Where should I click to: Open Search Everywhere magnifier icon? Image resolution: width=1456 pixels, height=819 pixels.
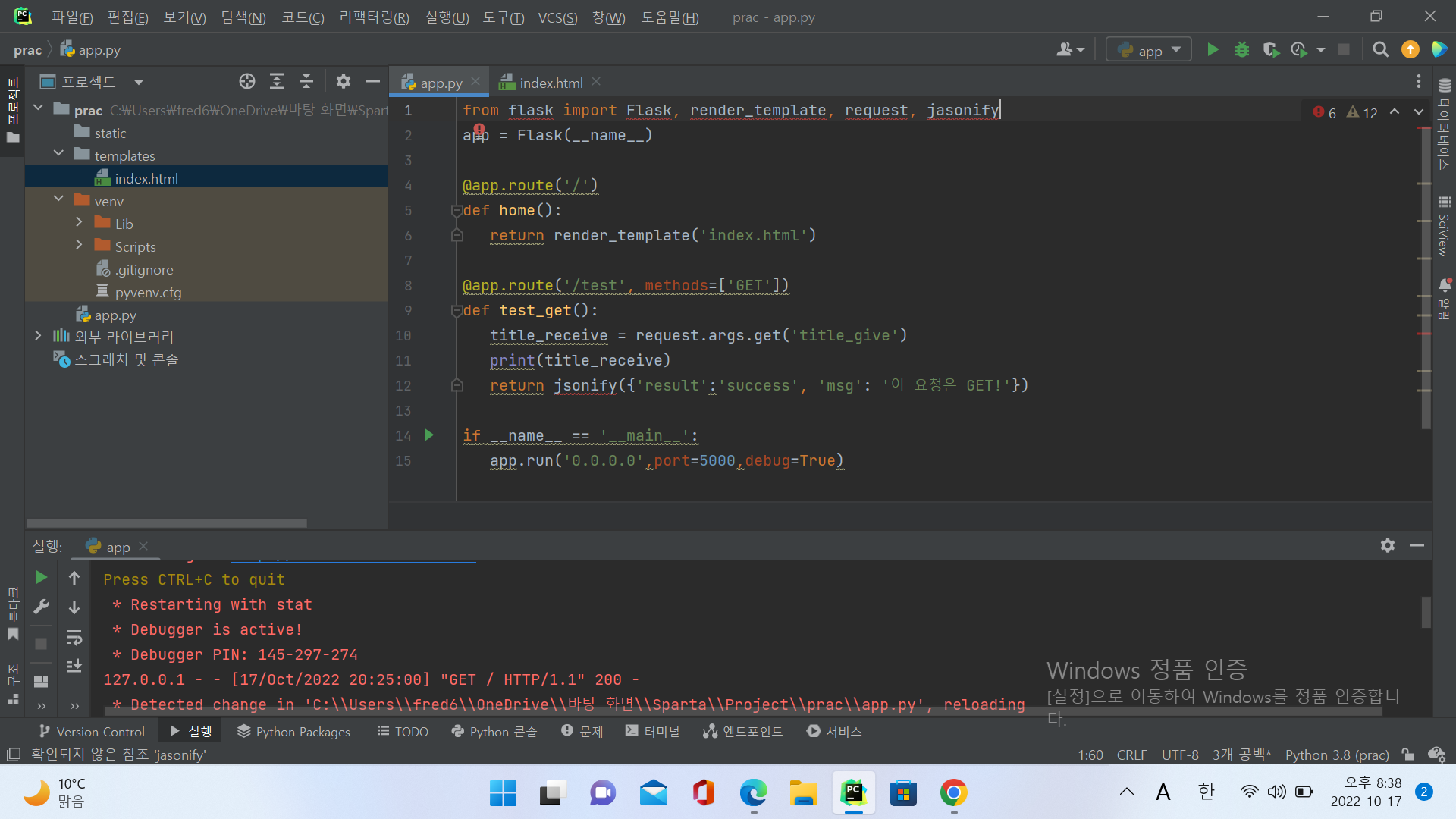[1380, 50]
